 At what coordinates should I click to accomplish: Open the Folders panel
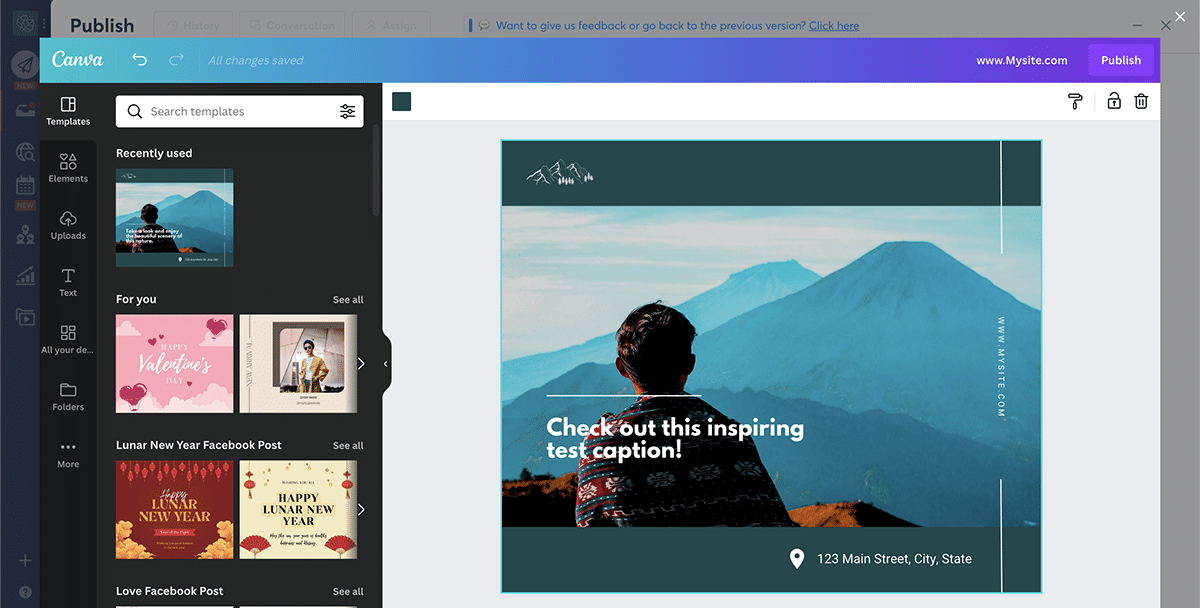[68, 397]
